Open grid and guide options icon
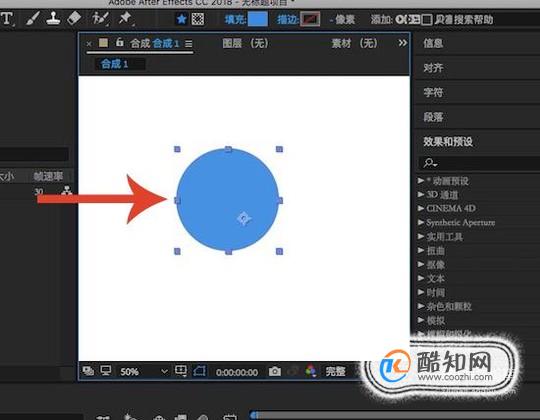The width and height of the screenshot is (540, 420). pos(181,371)
